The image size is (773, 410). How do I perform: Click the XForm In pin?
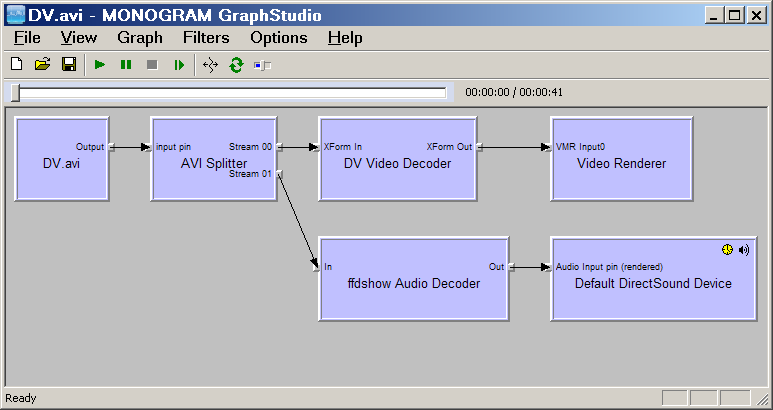point(317,147)
